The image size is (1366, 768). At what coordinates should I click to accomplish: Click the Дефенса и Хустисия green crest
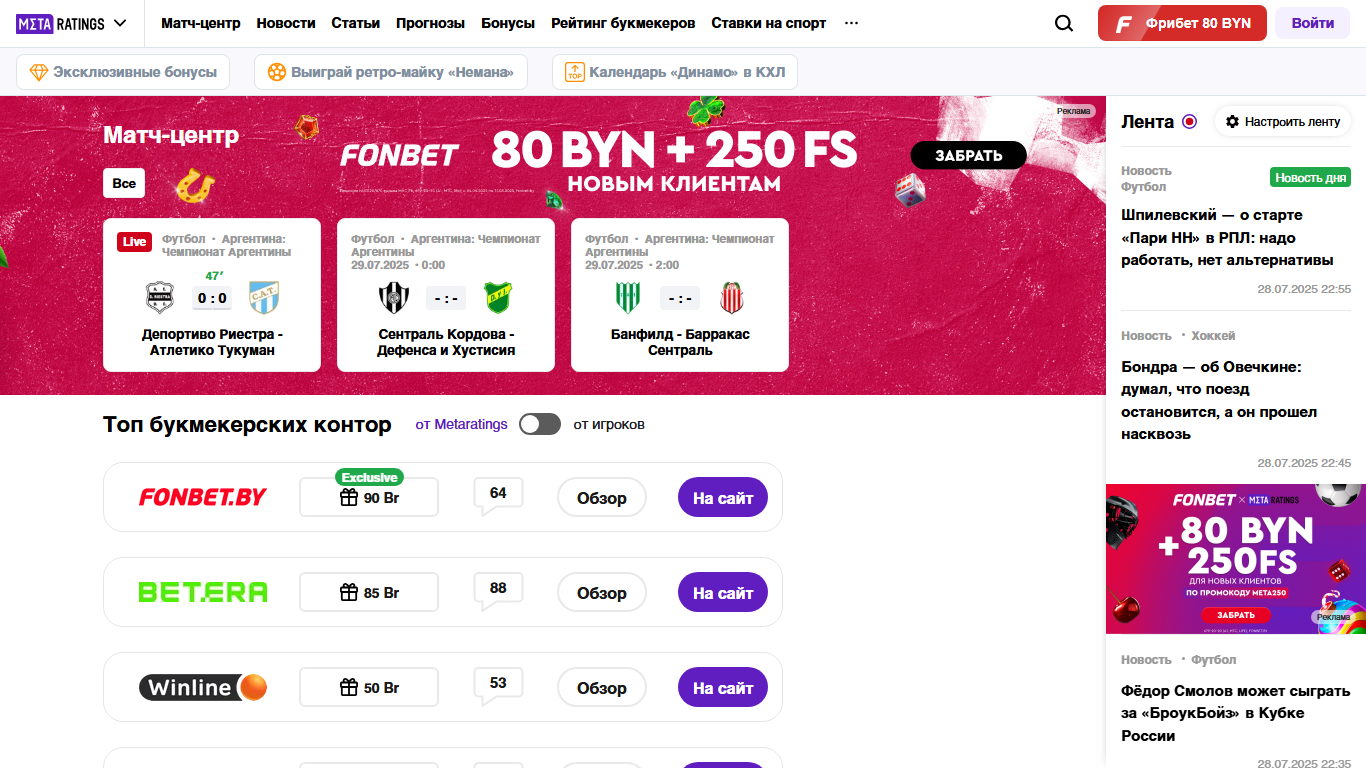[x=498, y=298]
